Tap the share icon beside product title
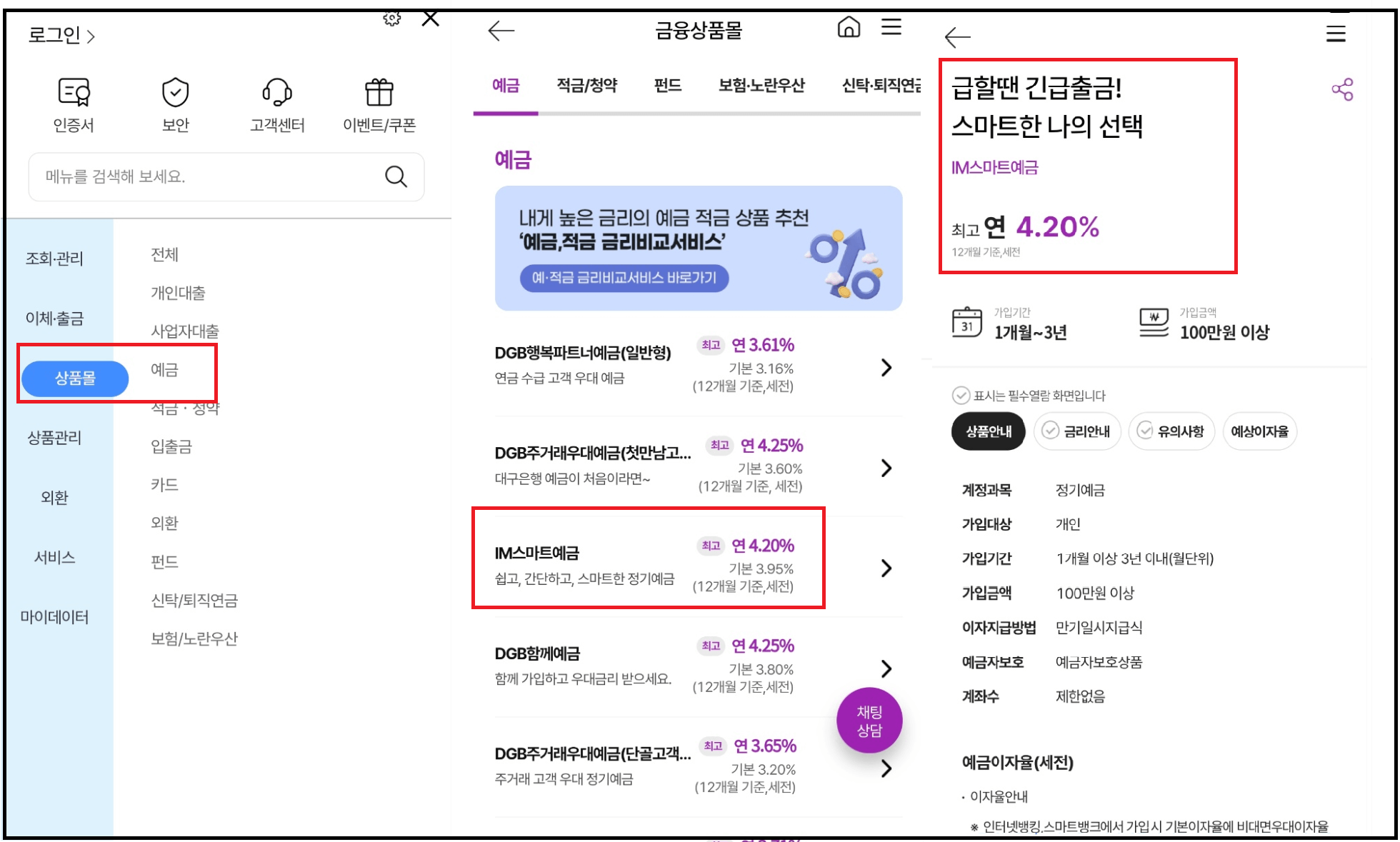The width and height of the screenshot is (1400, 842). tap(1342, 89)
